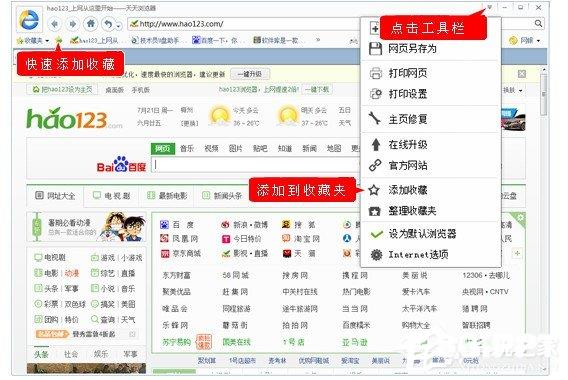Go to the home page icon
The image size is (568, 380).
[x=91, y=24]
